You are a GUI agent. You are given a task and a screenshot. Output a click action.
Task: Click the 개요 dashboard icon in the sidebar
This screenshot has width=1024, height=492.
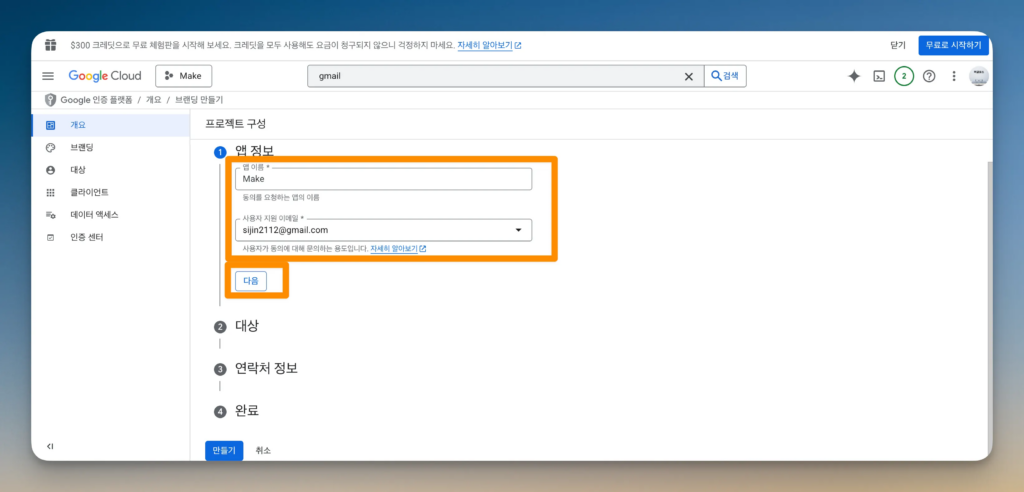(x=50, y=125)
